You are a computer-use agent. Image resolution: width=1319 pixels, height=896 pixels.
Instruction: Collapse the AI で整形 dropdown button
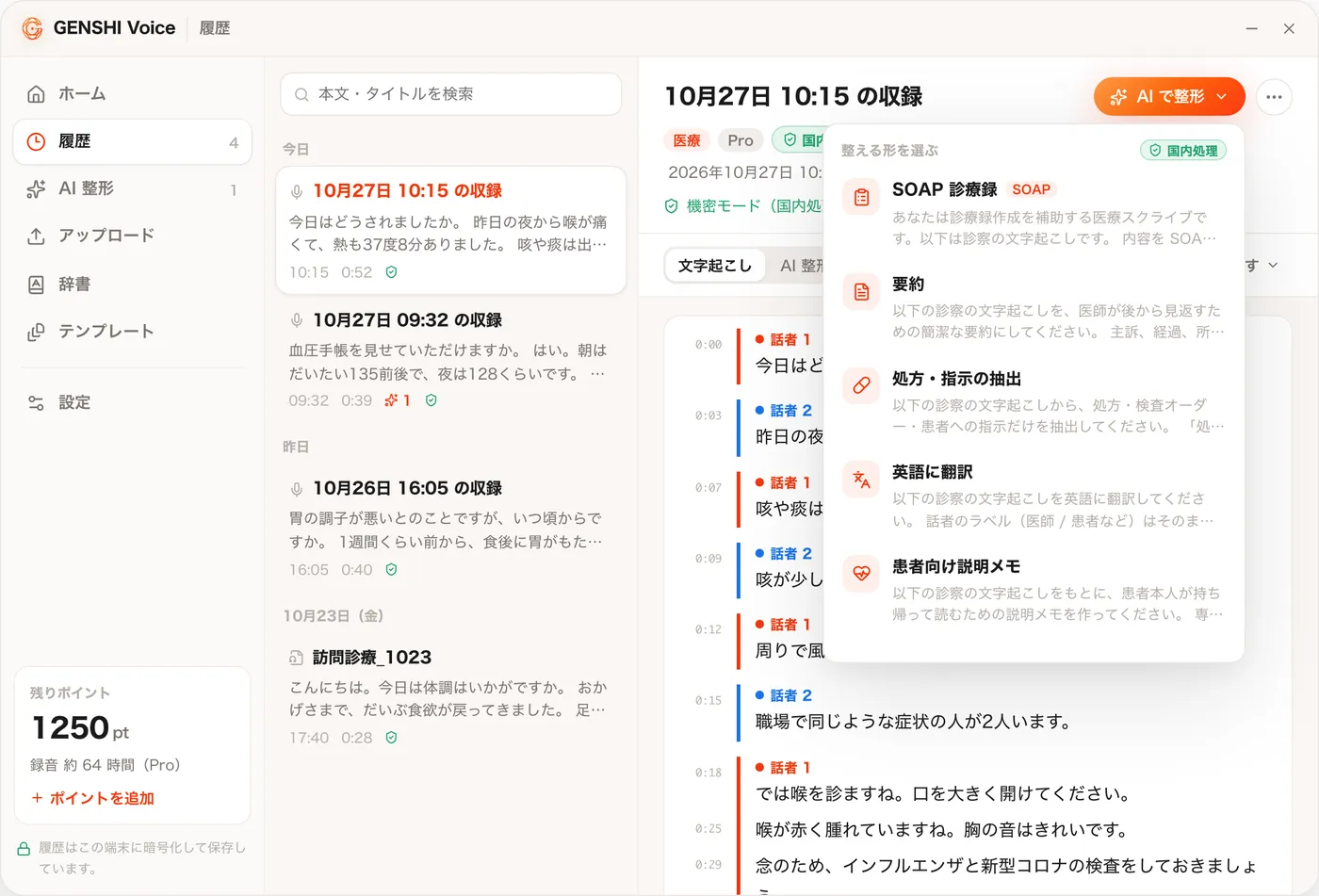[x=1169, y=96]
